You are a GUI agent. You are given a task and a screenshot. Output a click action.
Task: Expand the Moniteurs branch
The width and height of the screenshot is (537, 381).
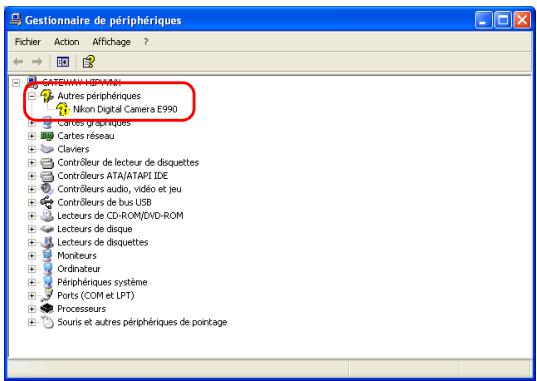coord(32,256)
